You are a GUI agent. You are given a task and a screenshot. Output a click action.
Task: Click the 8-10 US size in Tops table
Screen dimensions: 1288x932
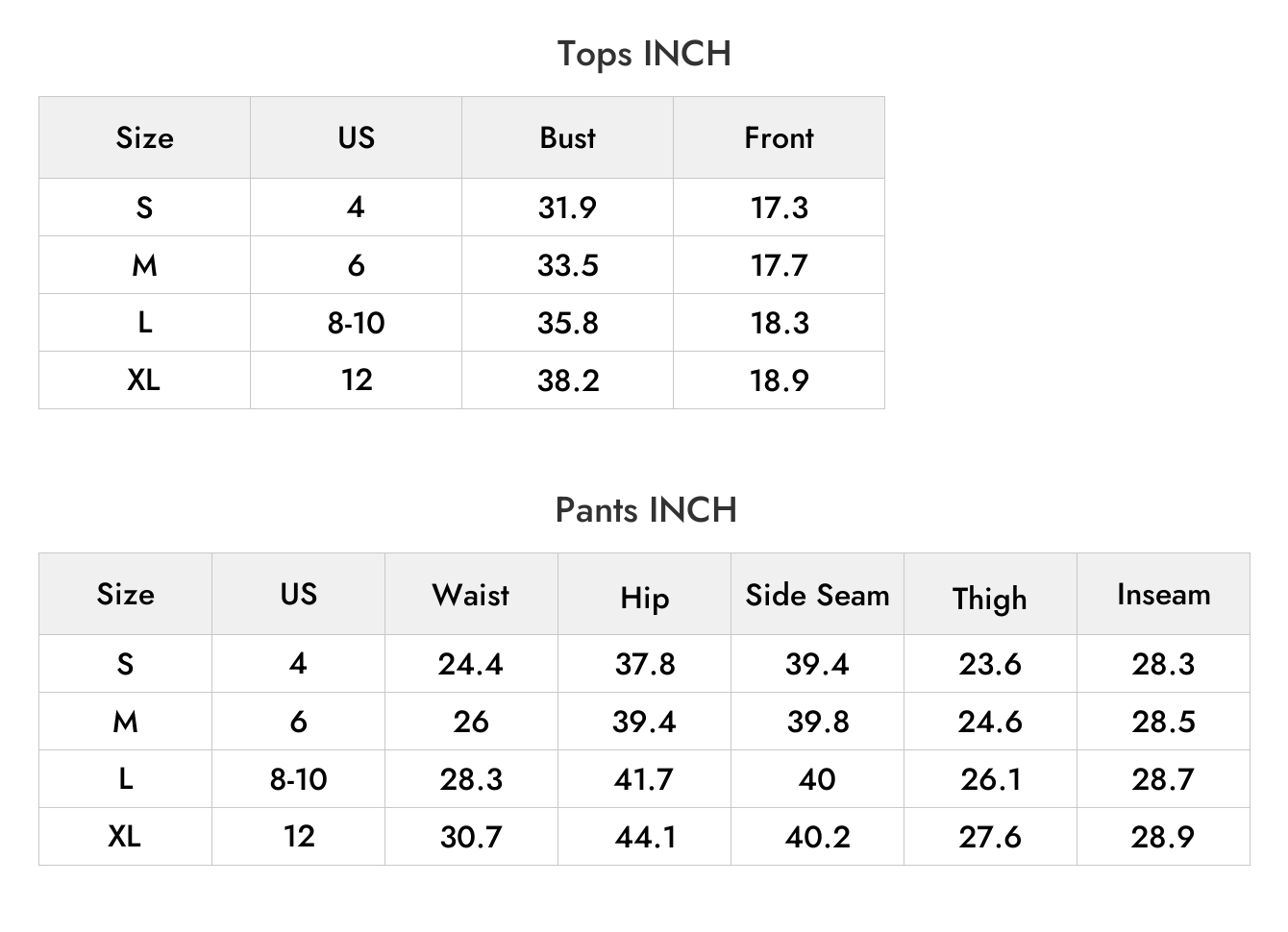356,323
